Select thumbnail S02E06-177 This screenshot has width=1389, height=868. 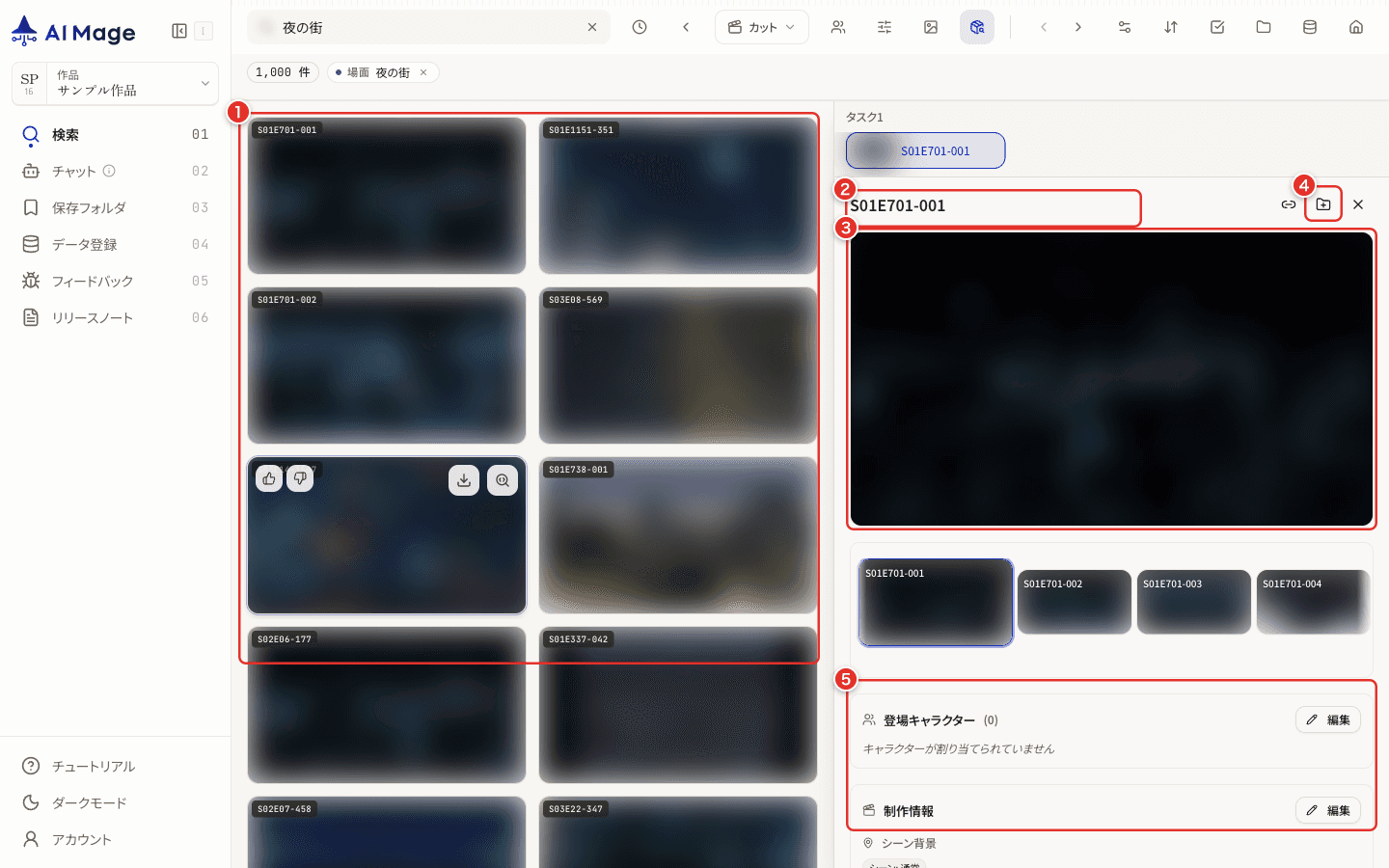(387, 705)
